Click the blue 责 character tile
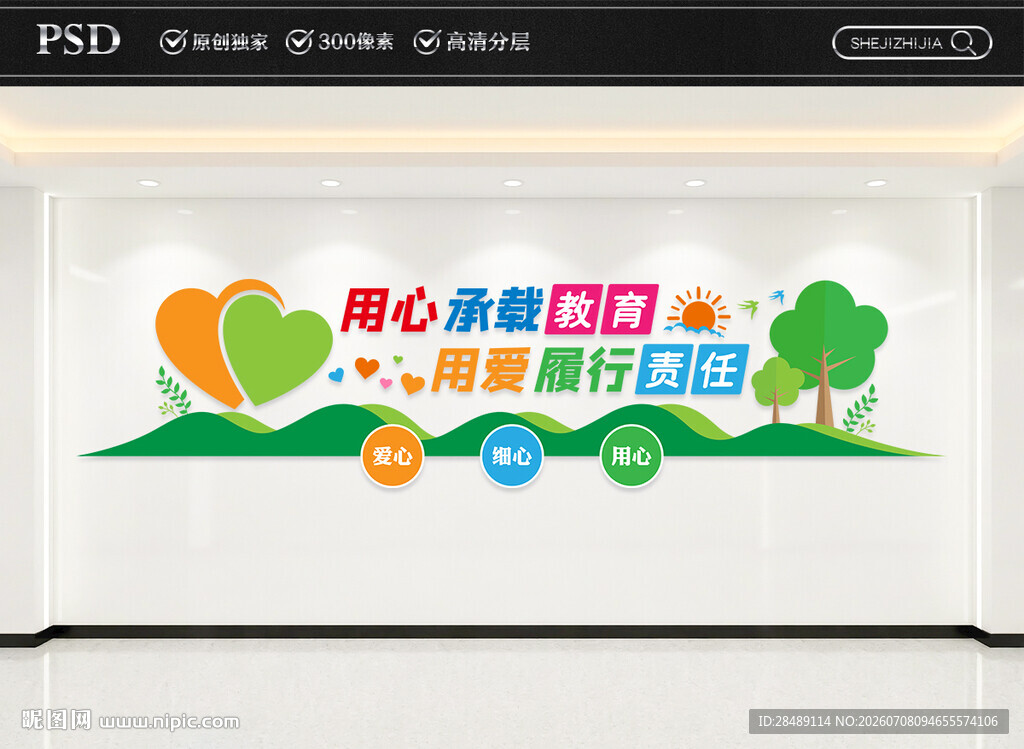Screen dimensions: 1024x749 tap(664, 369)
